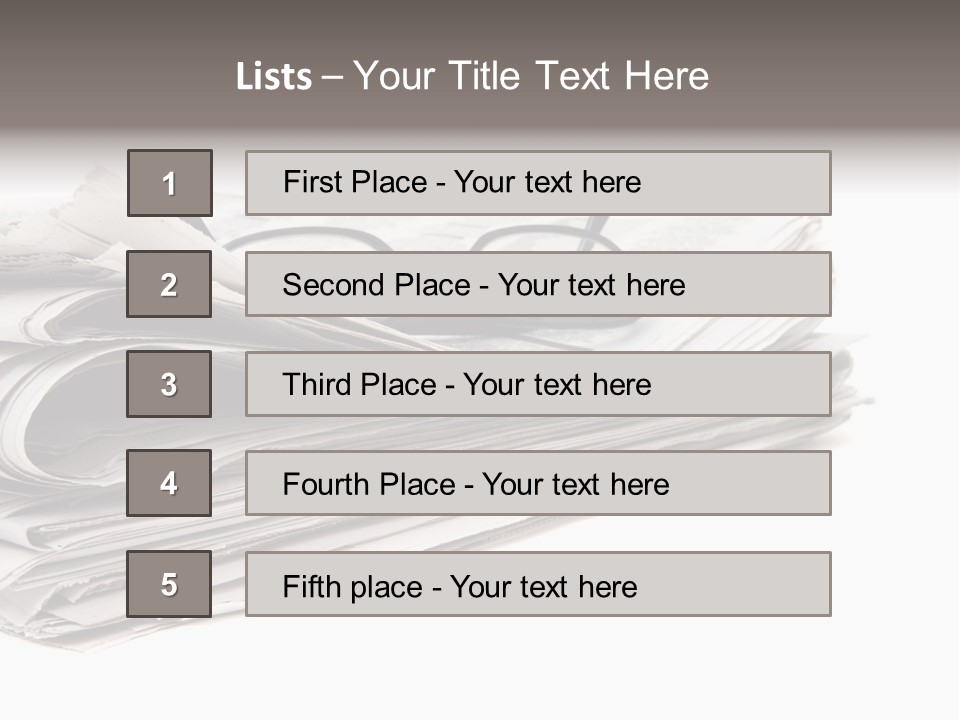This screenshot has width=960, height=720.
Task: Click the number 5 square
Action: tap(169, 584)
